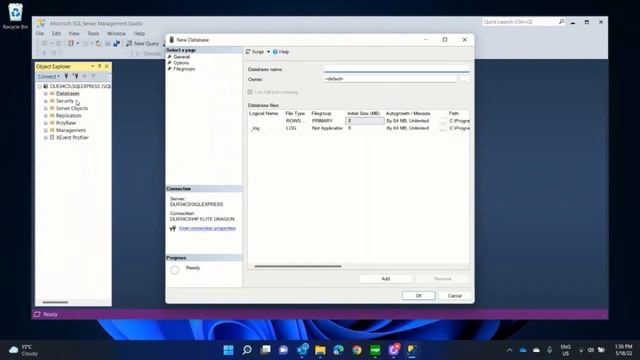This screenshot has width=640, height=360.
Task: Open the Connect dropdown in Object Explorer
Action: coord(49,76)
